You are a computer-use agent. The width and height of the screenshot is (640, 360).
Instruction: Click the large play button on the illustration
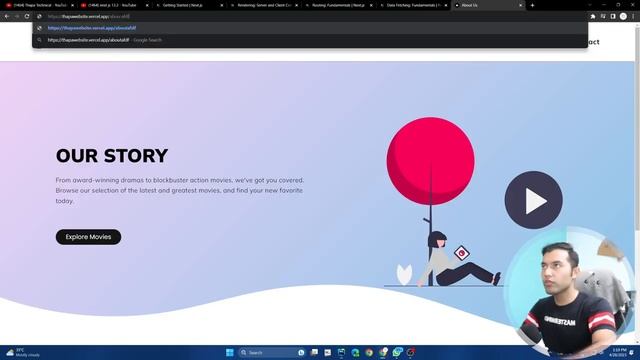point(533,200)
